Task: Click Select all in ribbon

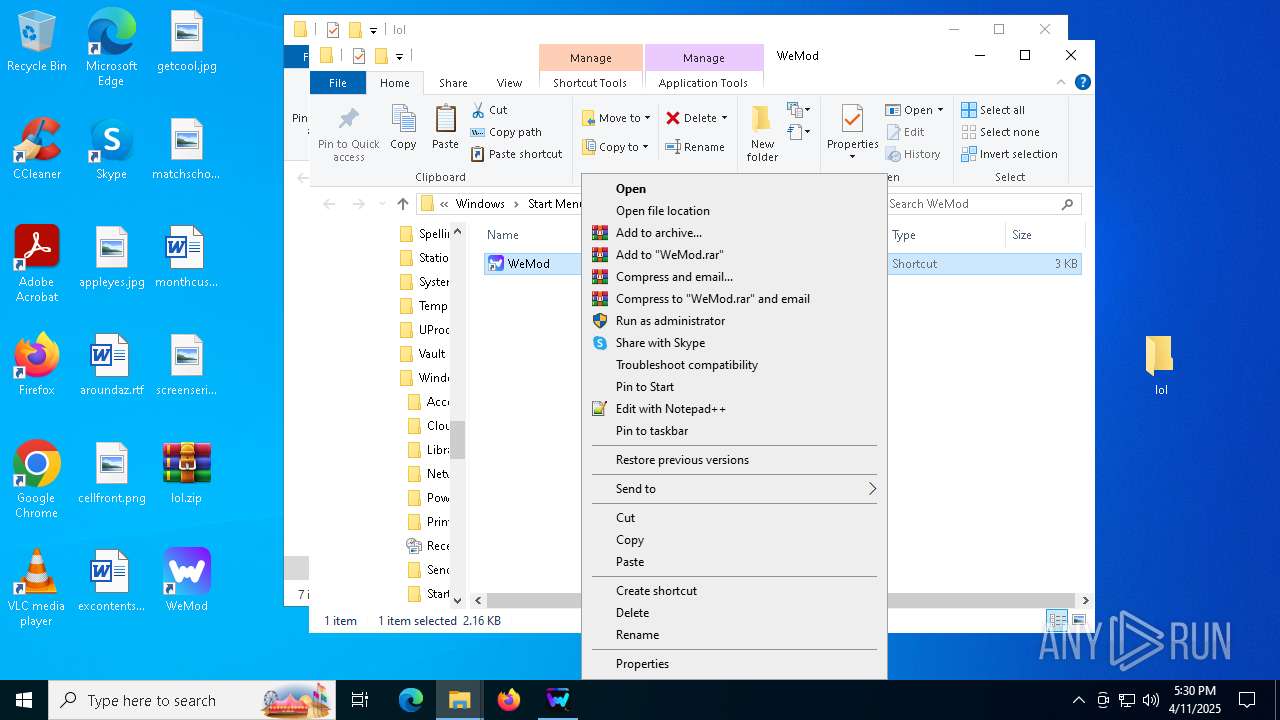Action: click(x=993, y=110)
